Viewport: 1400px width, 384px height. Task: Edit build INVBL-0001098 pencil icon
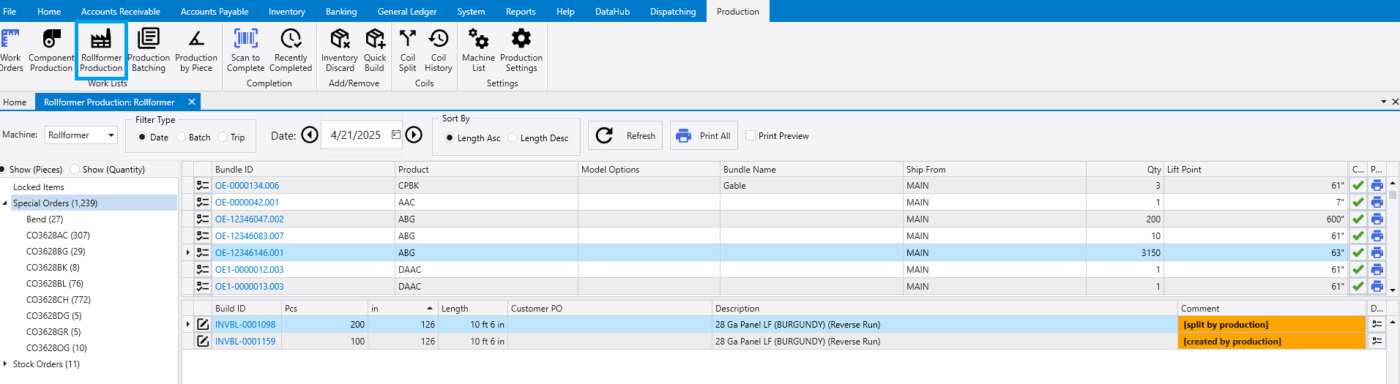pyautogui.click(x=203, y=324)
